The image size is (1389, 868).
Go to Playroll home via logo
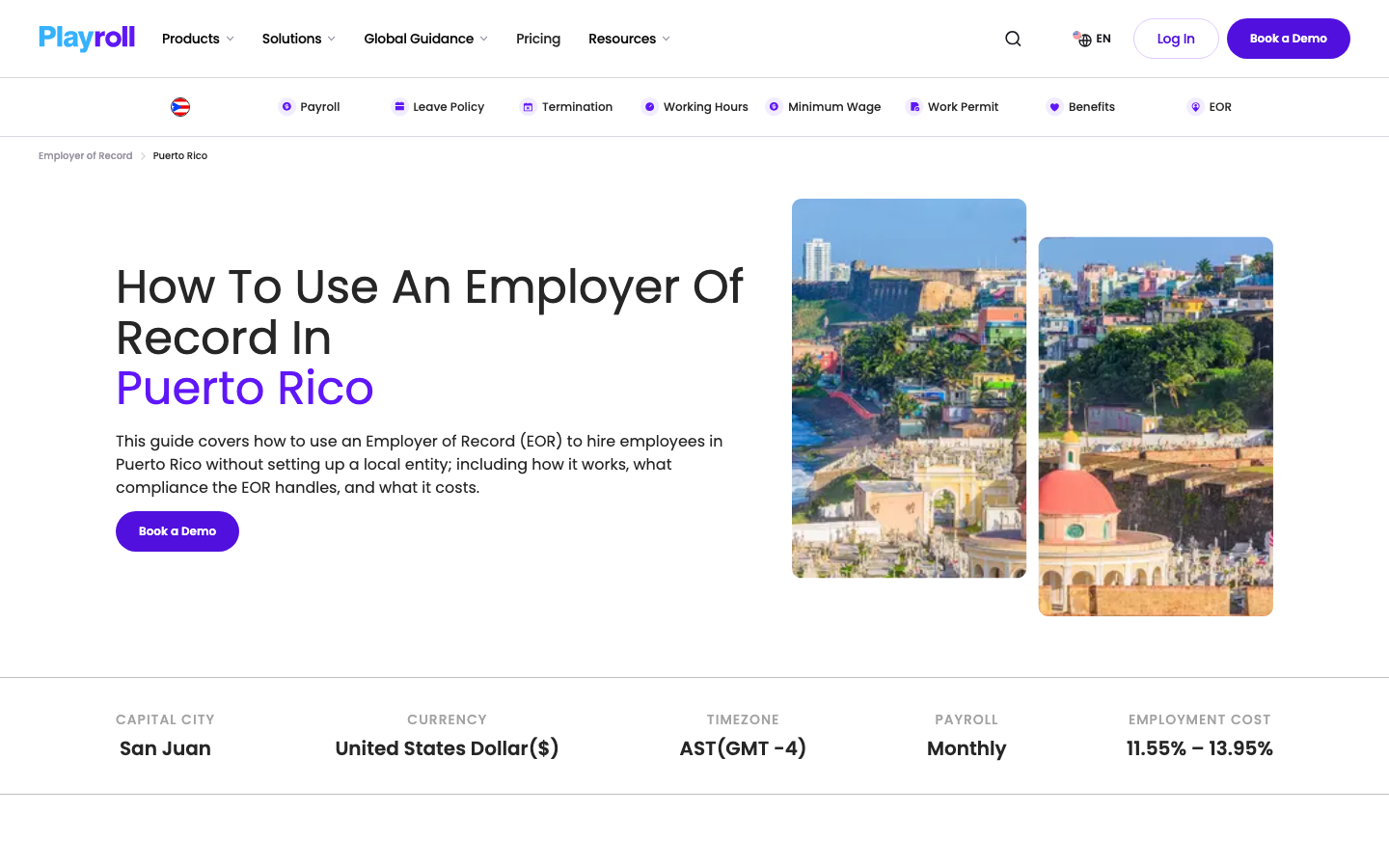[x=87, y=38]
